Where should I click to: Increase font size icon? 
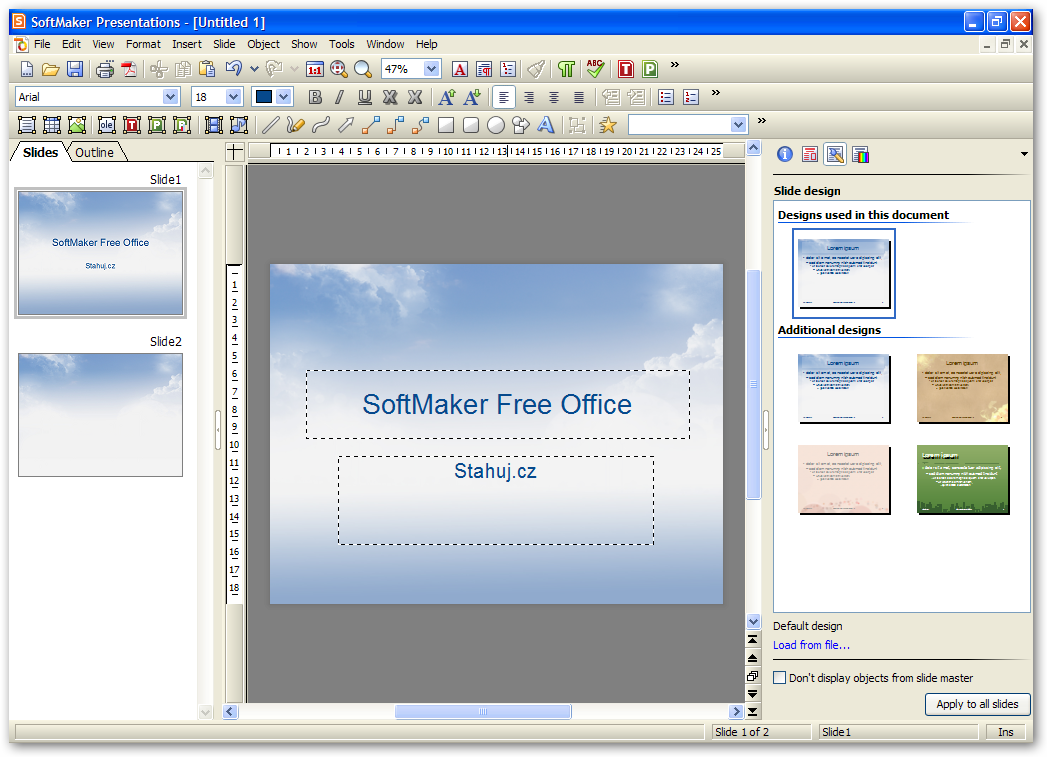tap(447, 97)
